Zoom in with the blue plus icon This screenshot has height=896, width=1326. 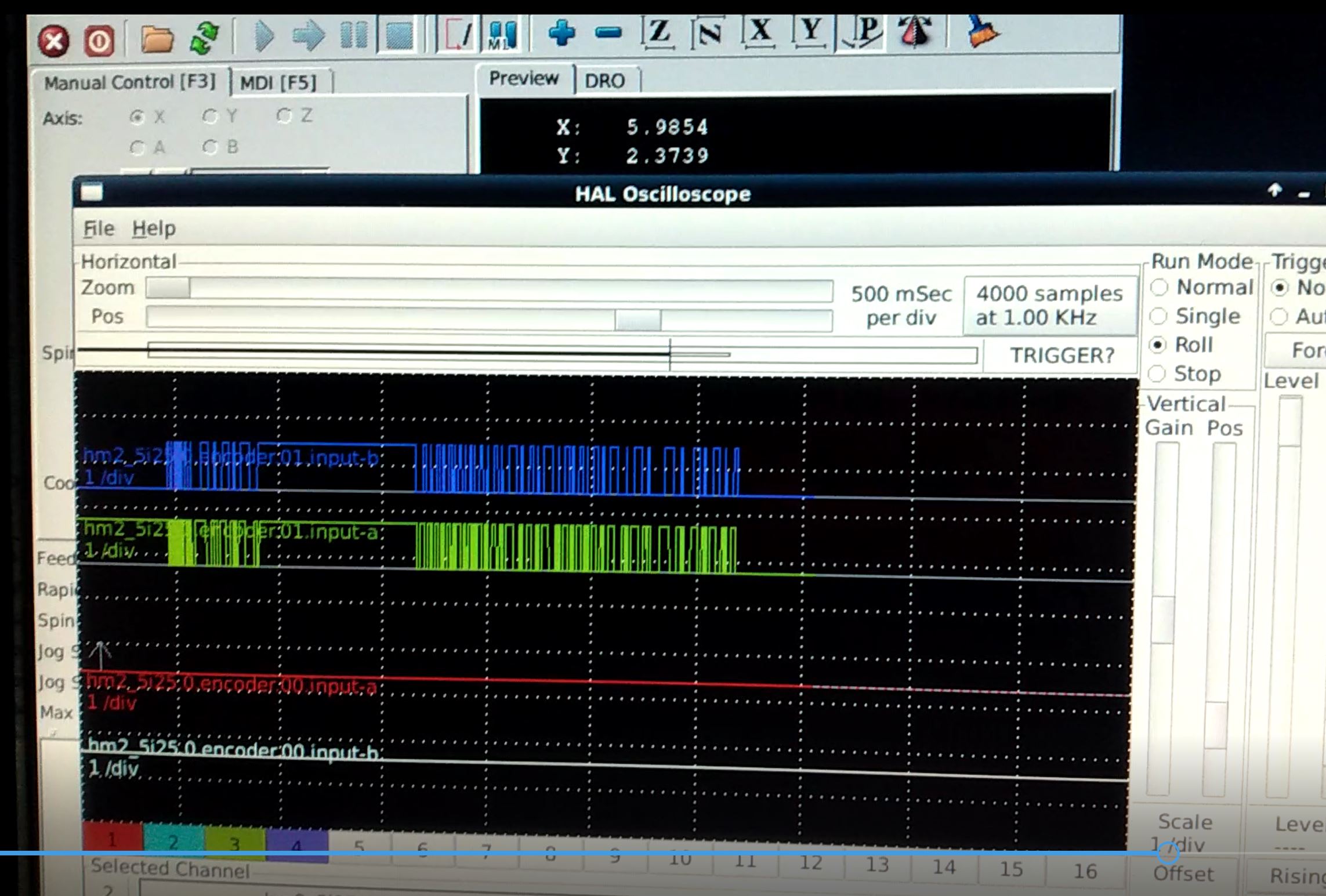561,33
